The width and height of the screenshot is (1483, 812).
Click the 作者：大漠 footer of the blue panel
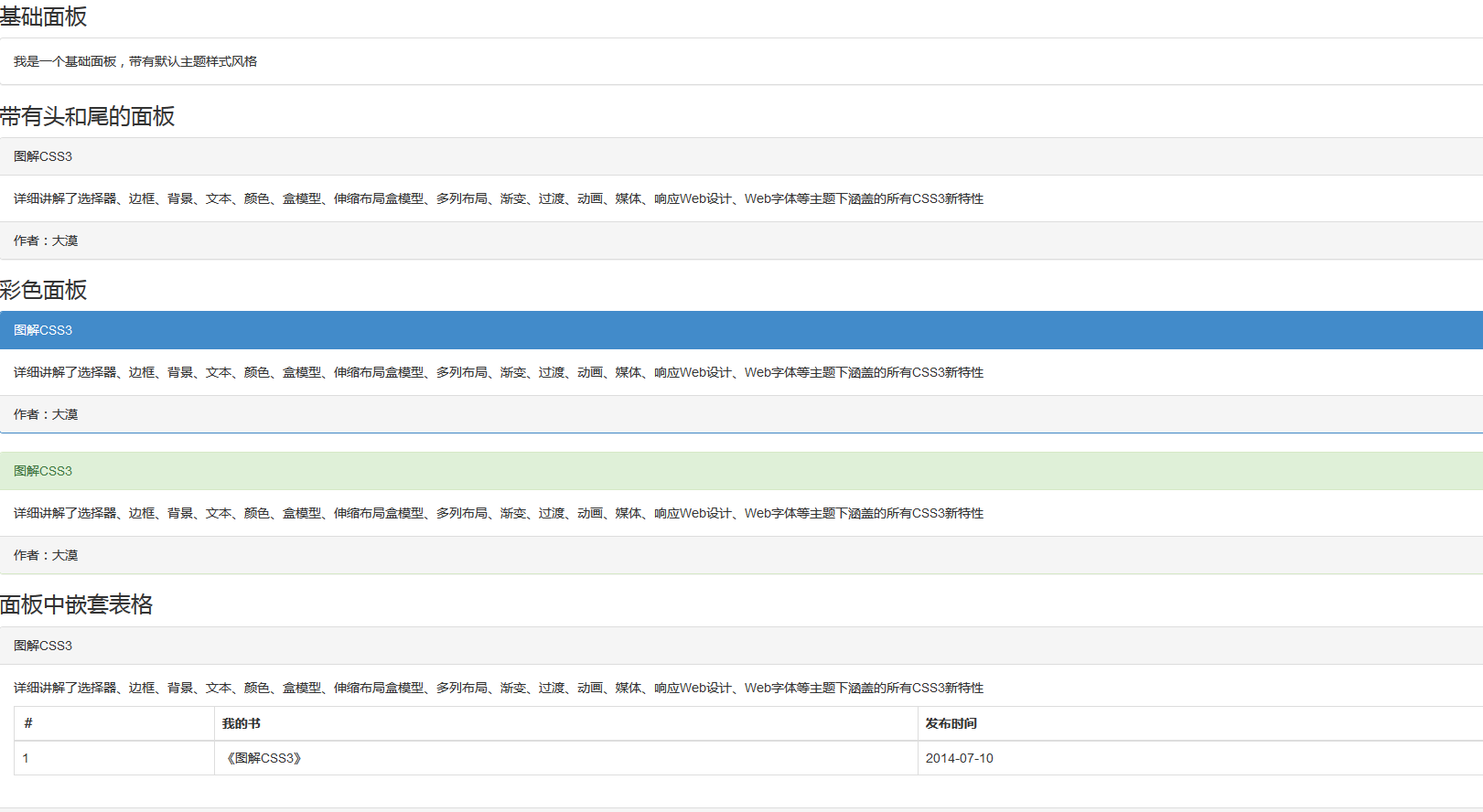click(x=741, y=414)
